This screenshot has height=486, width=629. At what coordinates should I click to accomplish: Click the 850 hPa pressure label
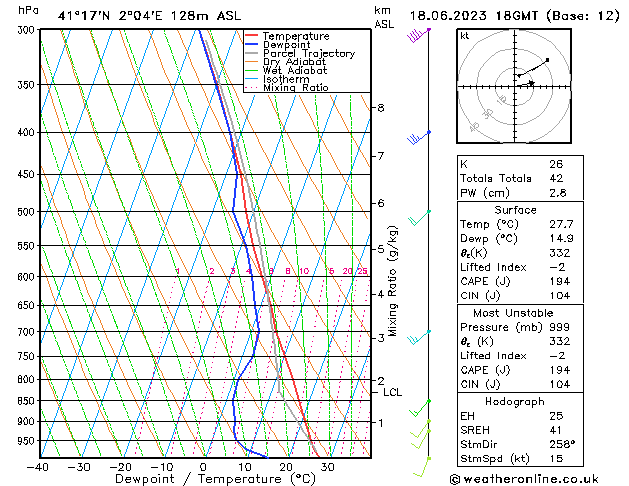coord(28,401)
